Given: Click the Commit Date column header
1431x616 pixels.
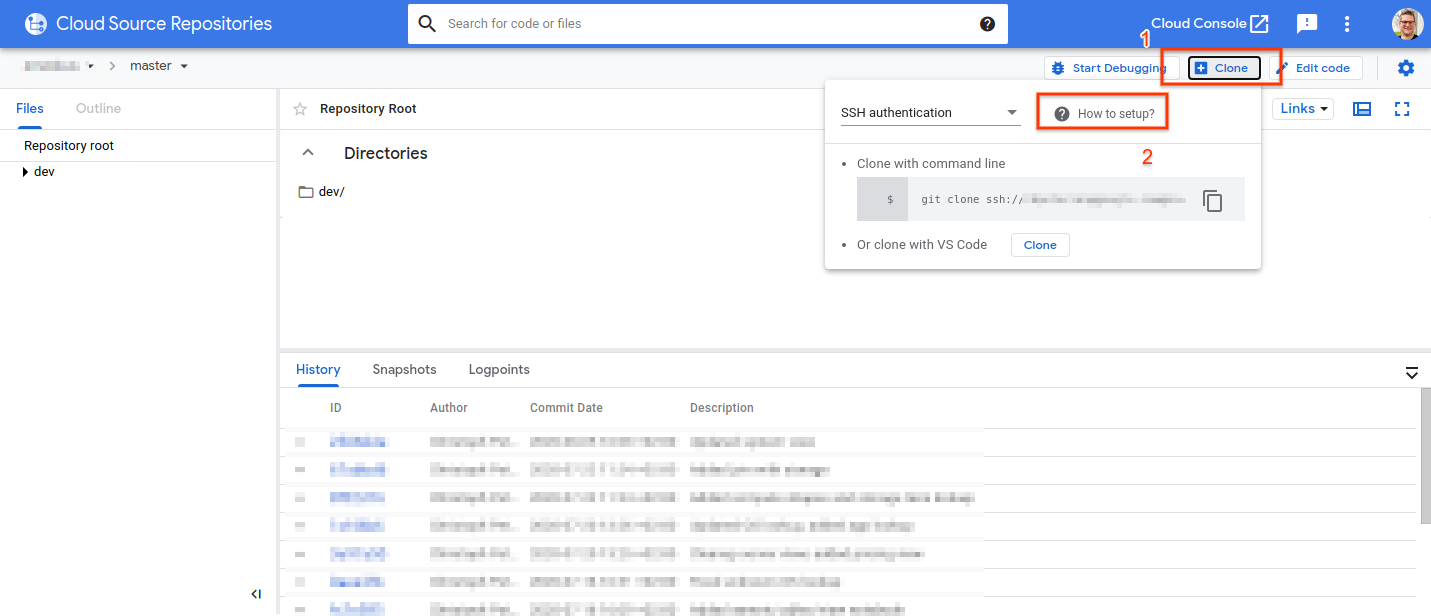Looking at the screenshot, I should (x=566, y=408).
